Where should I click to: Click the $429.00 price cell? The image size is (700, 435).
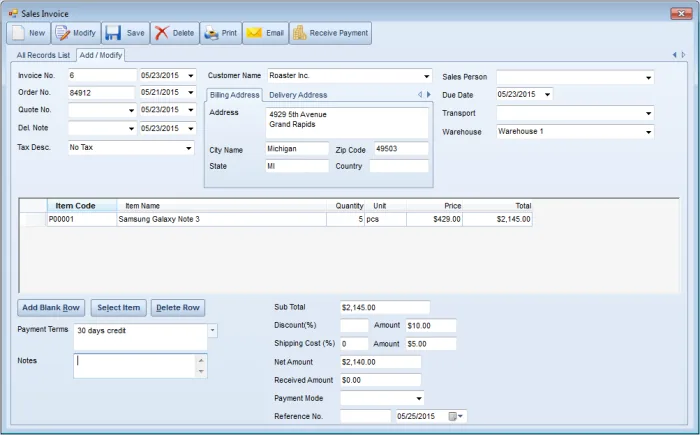pyautogui.click(x=434, y=219)
